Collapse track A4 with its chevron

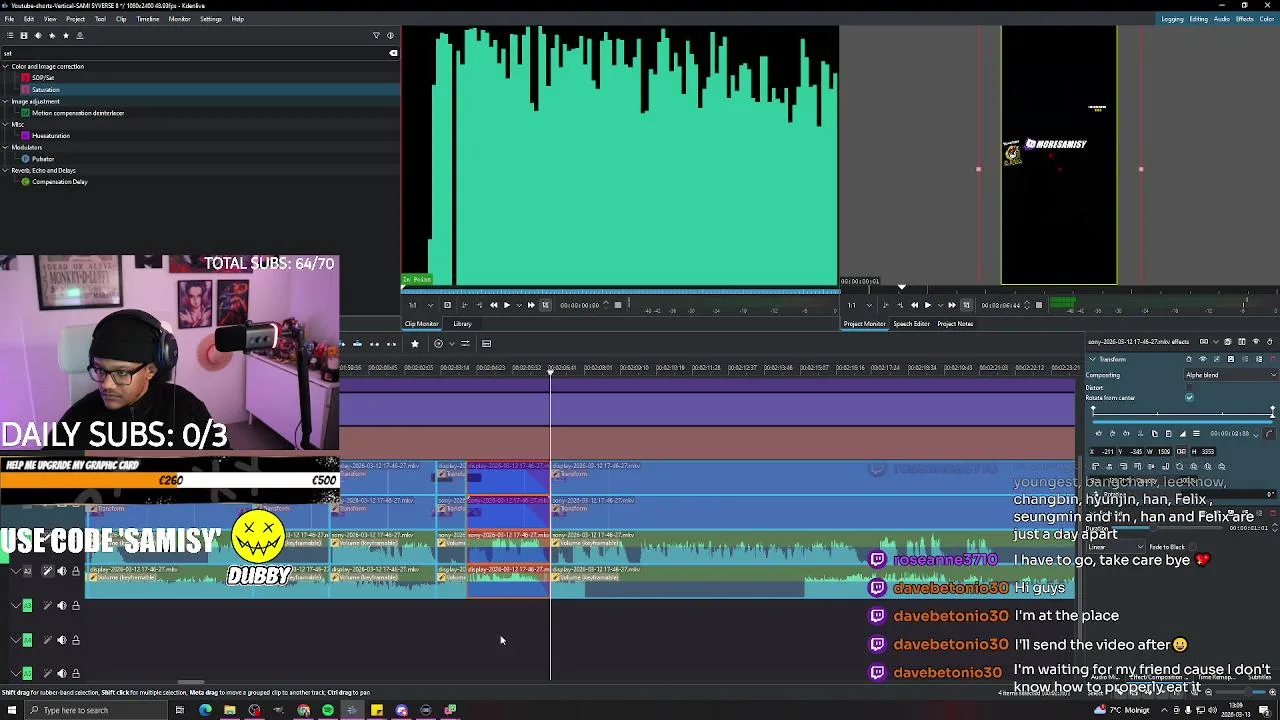click(x=15, y=639)
